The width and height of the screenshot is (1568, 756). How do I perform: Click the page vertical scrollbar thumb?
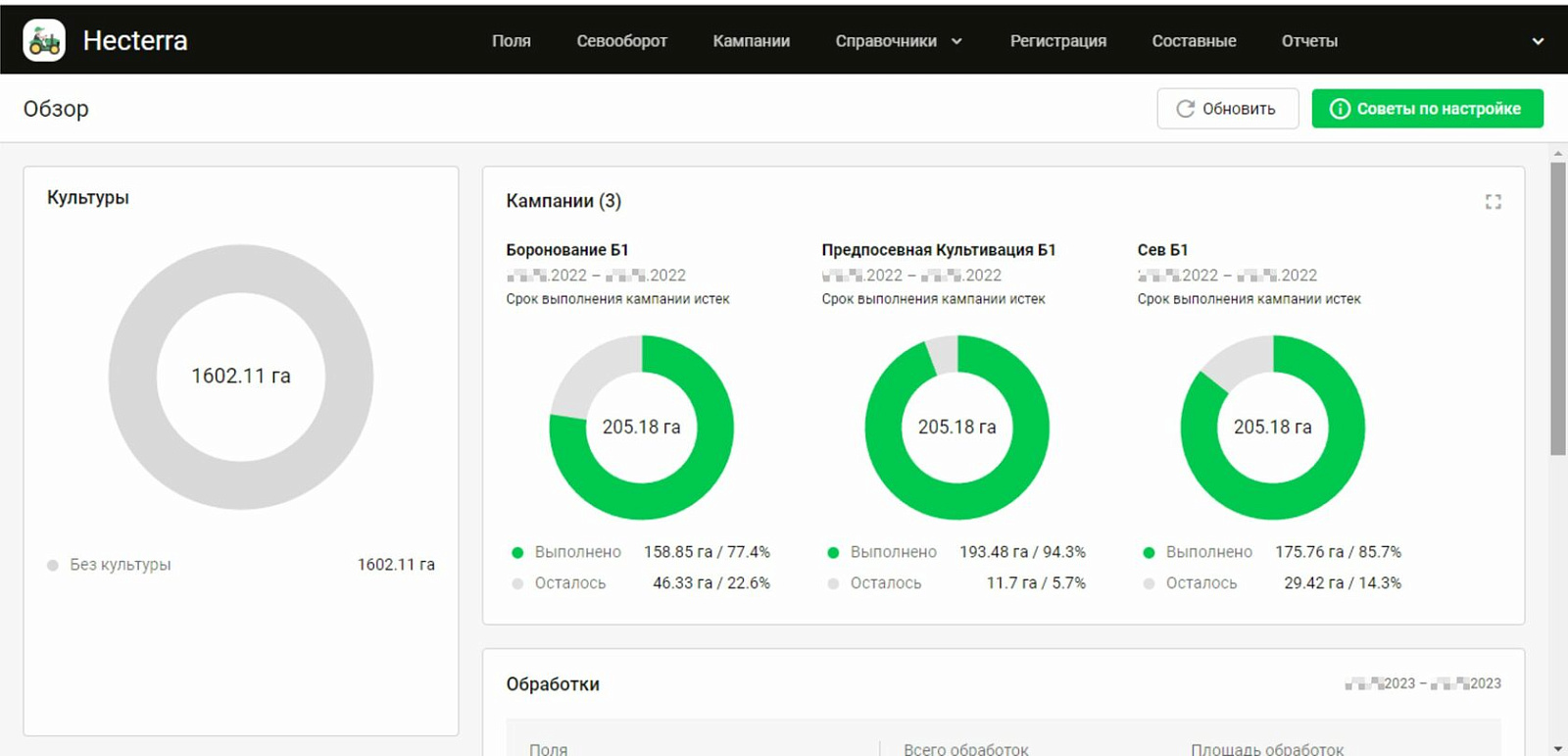1558,309
